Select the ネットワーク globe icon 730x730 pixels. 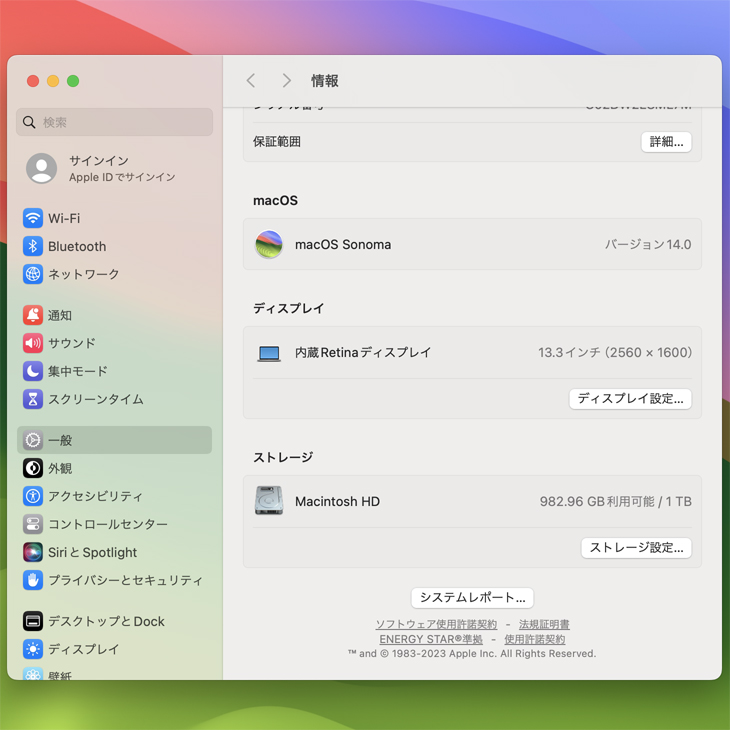33,274
